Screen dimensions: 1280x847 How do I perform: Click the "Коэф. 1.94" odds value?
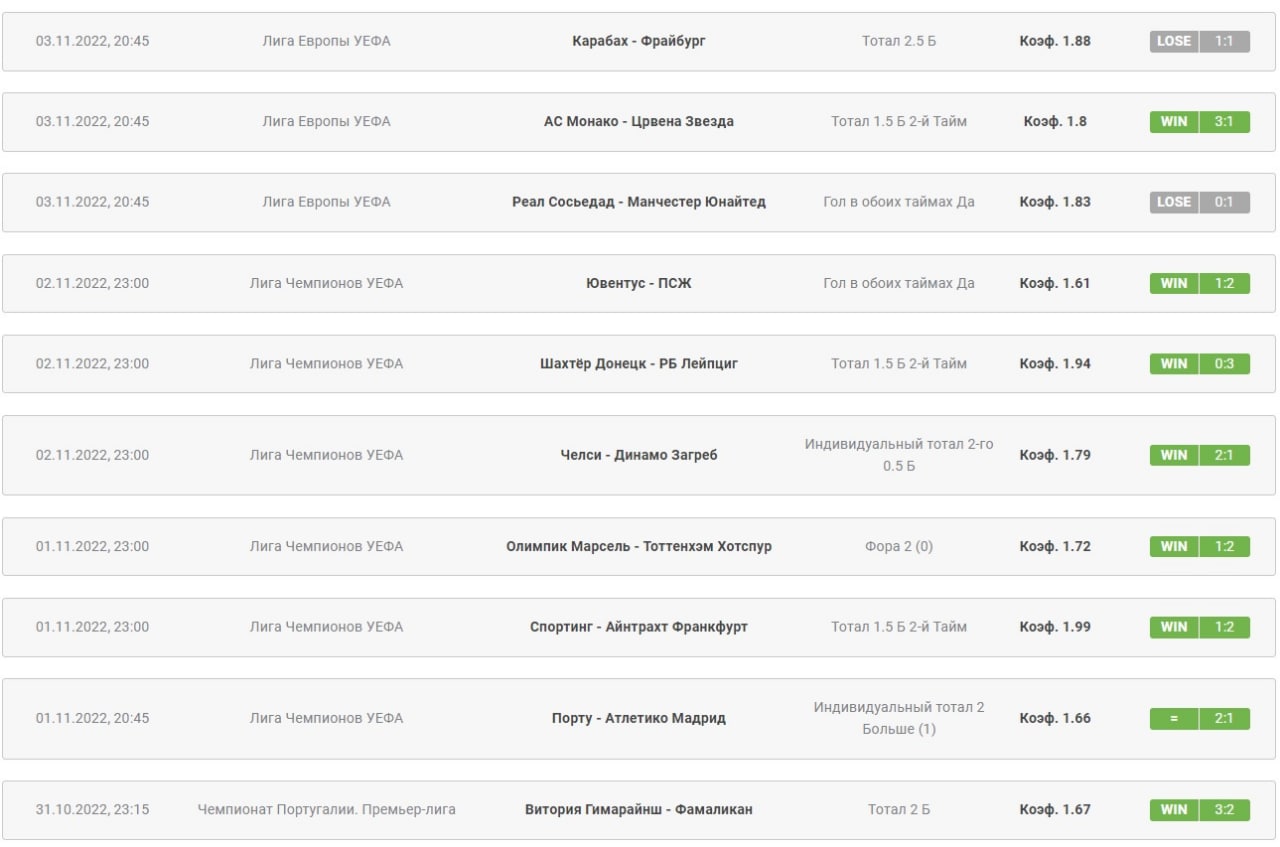point(1054,364)
